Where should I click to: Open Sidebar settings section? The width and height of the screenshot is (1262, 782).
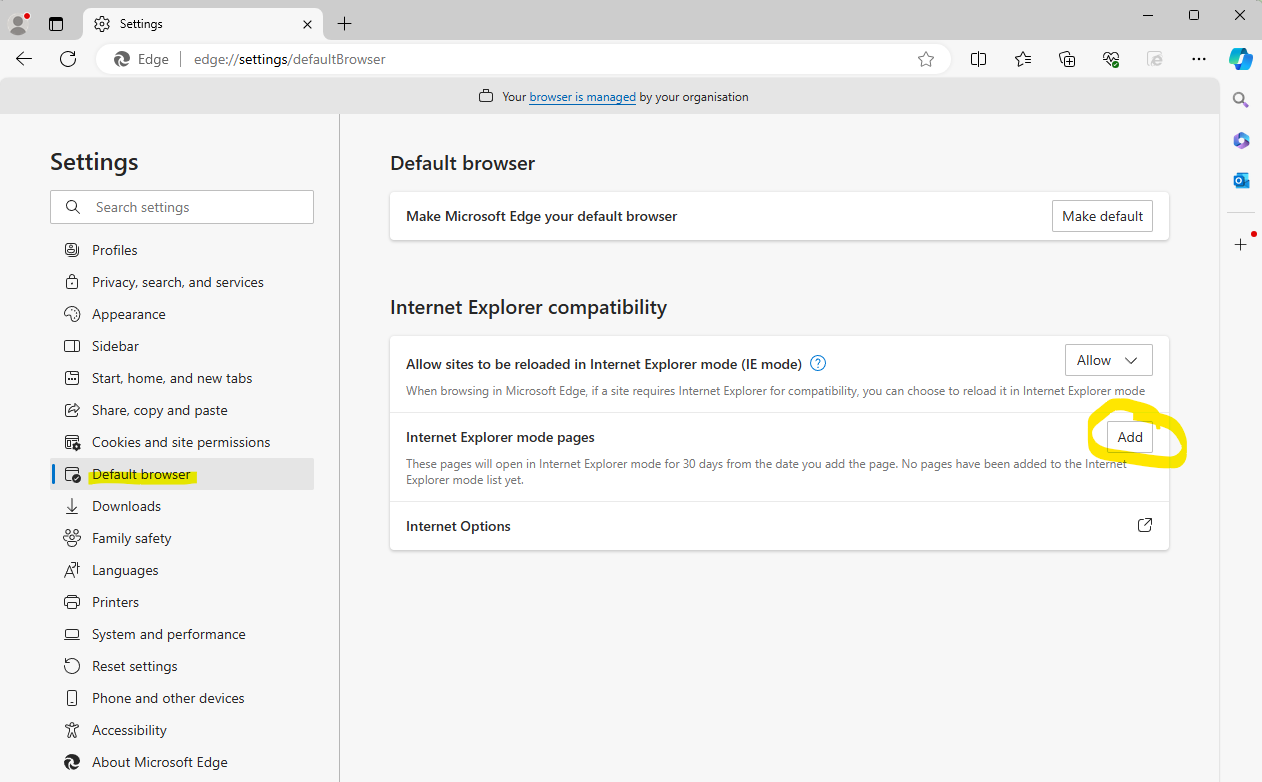click(182, 346)
